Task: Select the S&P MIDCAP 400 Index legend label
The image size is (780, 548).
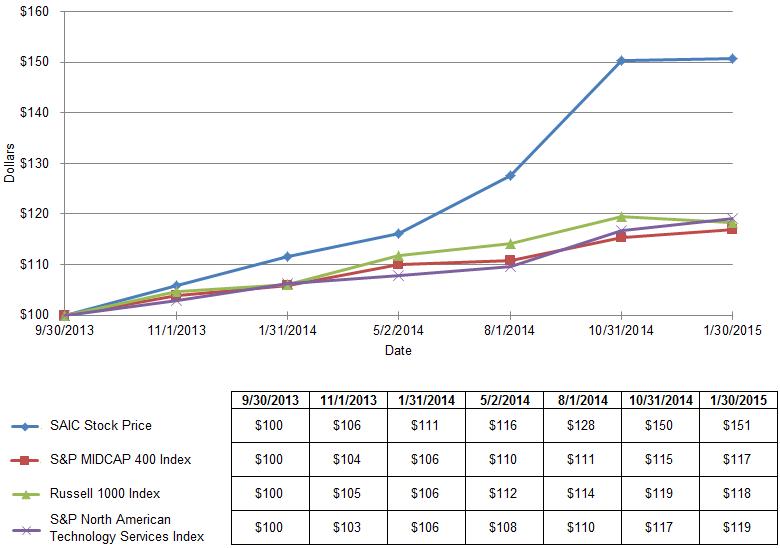Action: click(x=119, y=459)
